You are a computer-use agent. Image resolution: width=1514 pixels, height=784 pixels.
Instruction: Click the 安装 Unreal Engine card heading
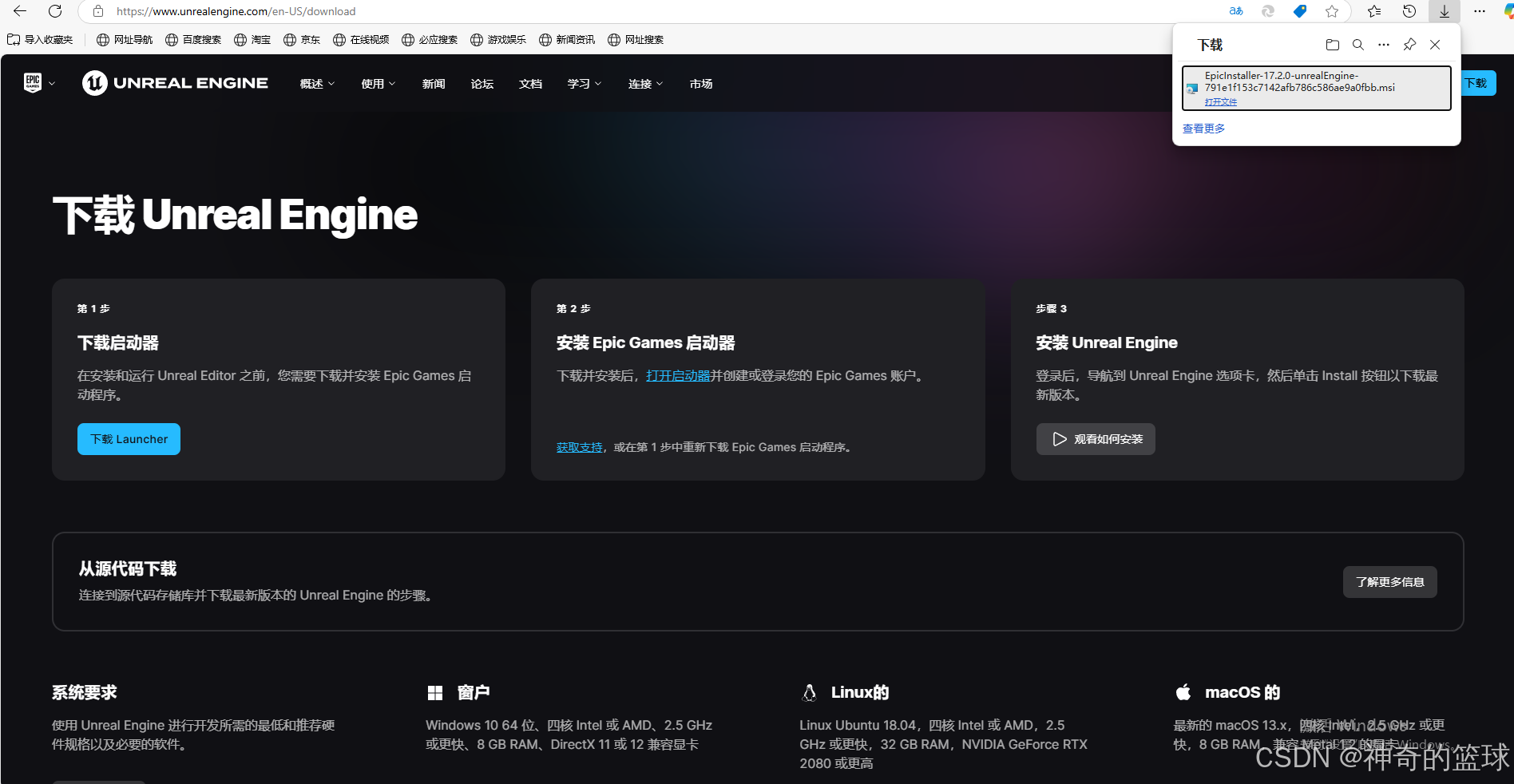[x=1107, y=343]
